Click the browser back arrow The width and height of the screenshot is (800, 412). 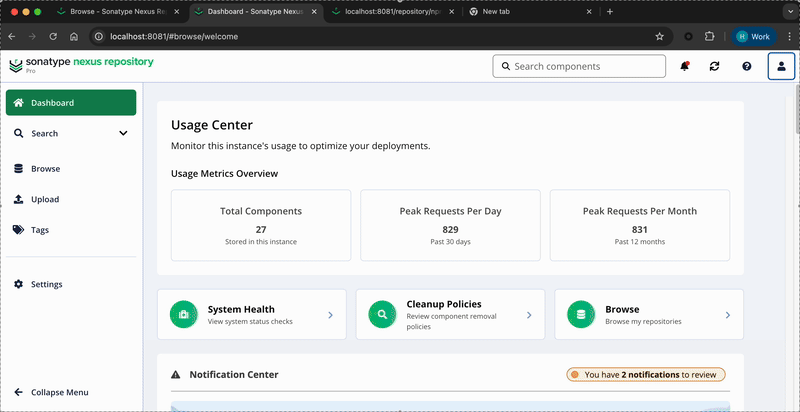pos(12,37)
